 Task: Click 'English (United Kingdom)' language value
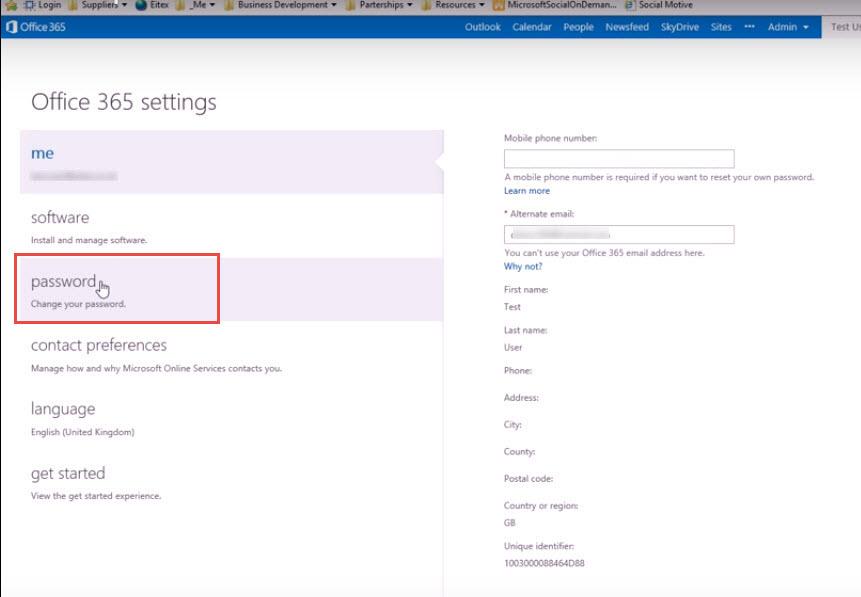(82, 432)
